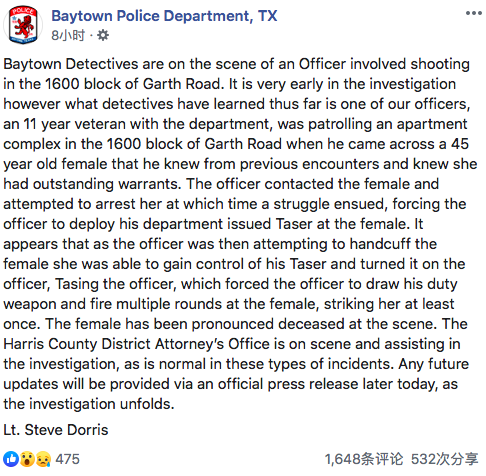486x476 pixels.
Task: Open the Baytown Police Department, TX page link
Action: pos(164,16)
